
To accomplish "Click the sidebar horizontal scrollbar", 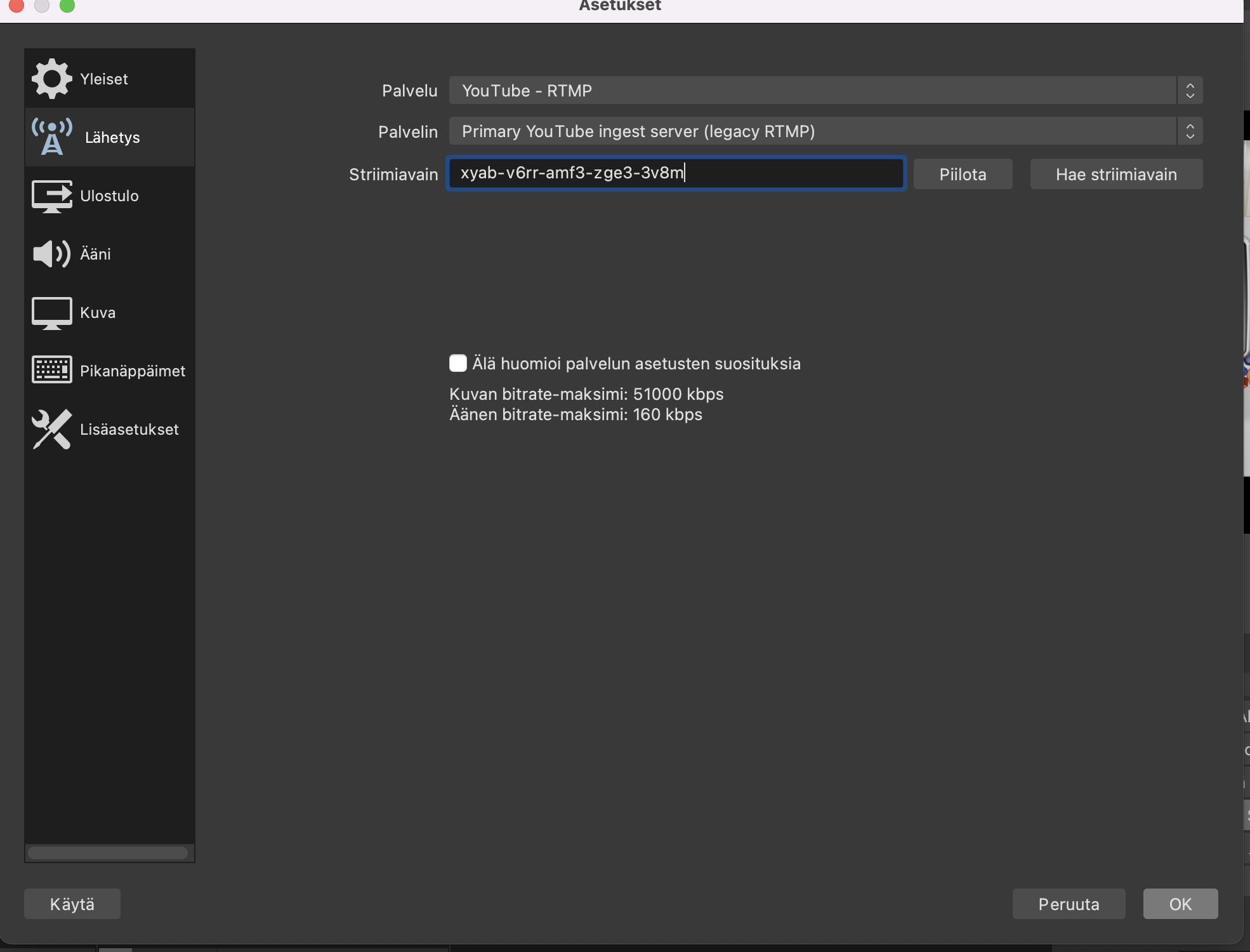I will (x=108, y=853).
